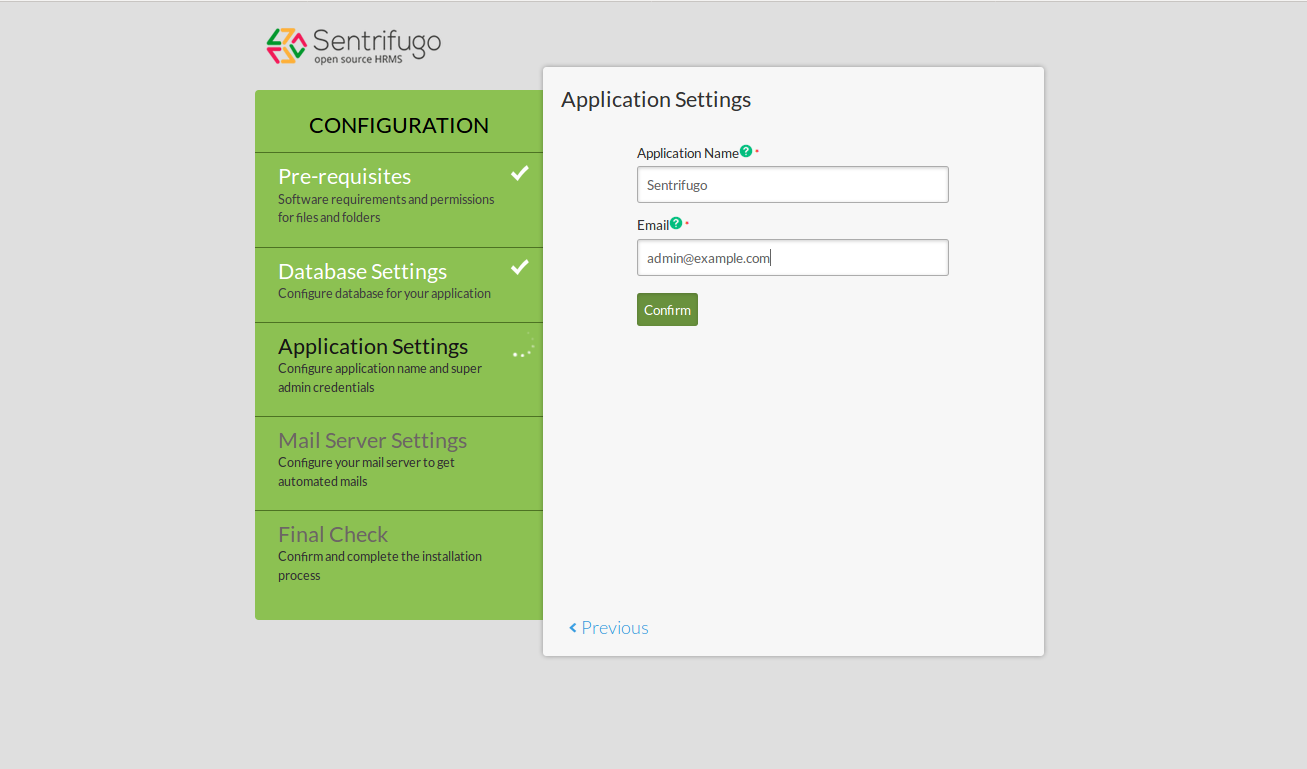This screenshot has height=769, width=1307.
Task: Click 'Software requirements and permissions' description text
Action: pos(386,208)
